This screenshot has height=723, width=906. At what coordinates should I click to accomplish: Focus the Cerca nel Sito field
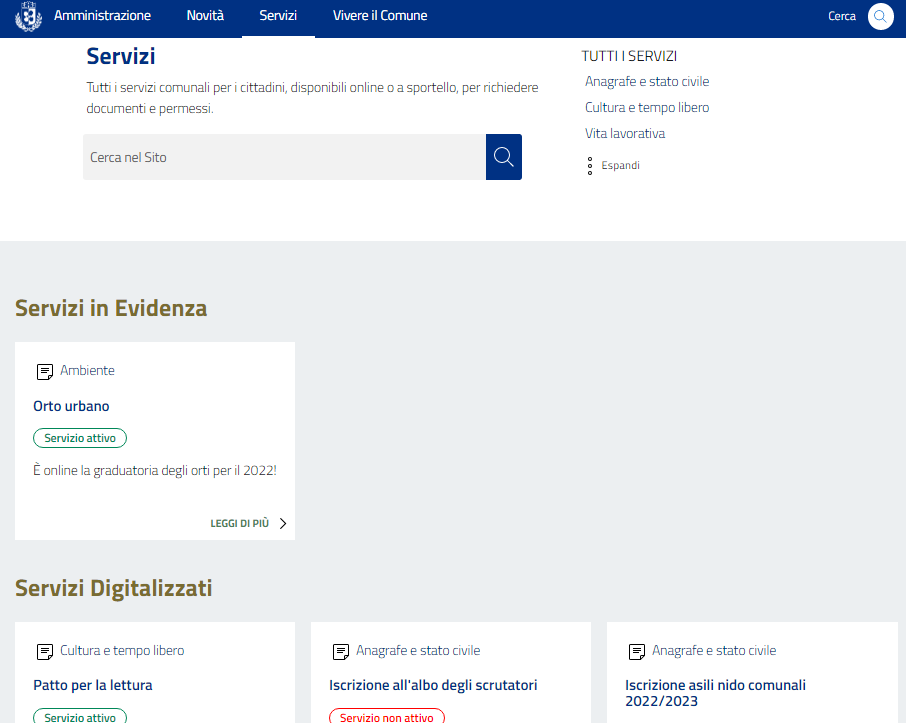(x=284, y=157)
